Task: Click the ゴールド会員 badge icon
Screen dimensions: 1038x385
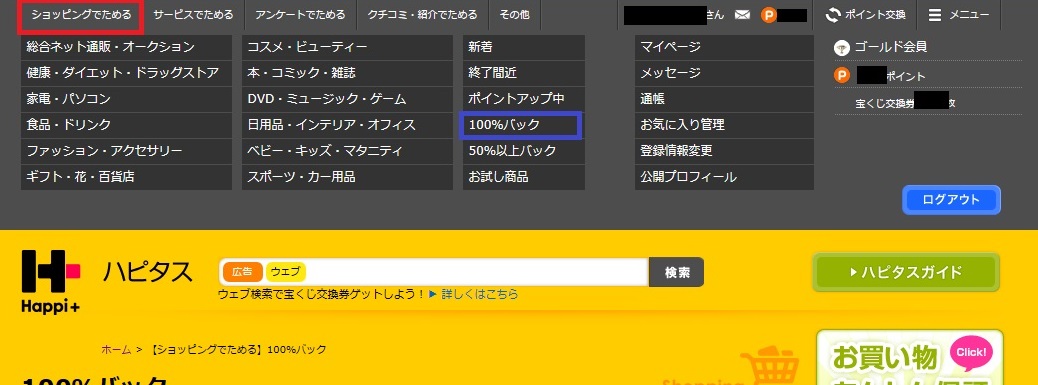Action: [x=841, y=48]
